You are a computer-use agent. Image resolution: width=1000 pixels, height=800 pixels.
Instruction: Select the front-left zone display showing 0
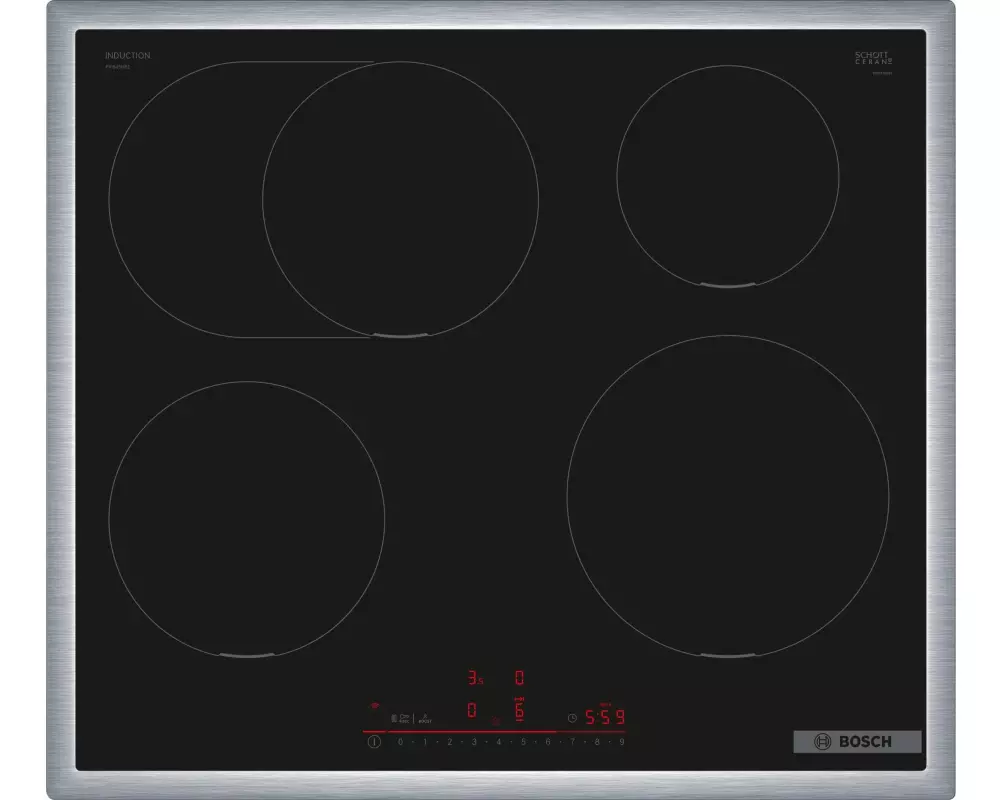pos(472,711)
